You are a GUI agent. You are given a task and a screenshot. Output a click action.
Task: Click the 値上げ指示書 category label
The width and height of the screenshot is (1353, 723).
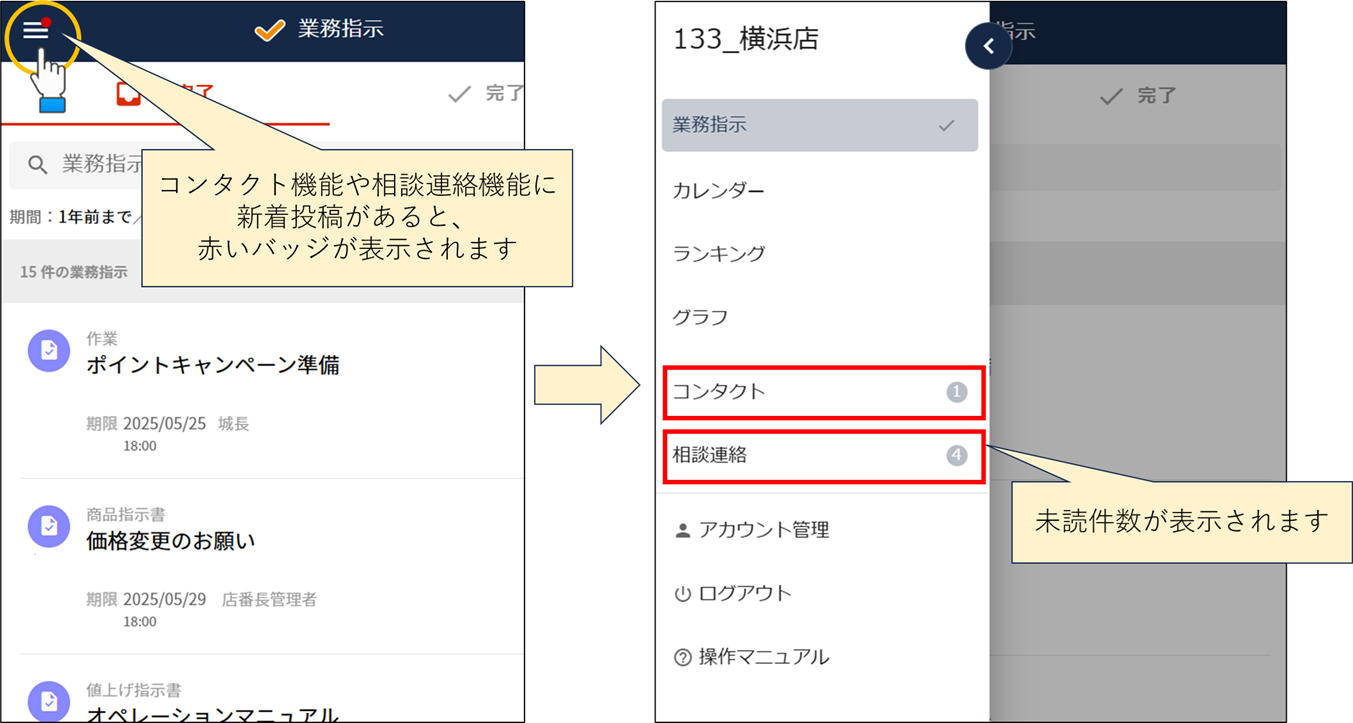(x=133, y=691)
